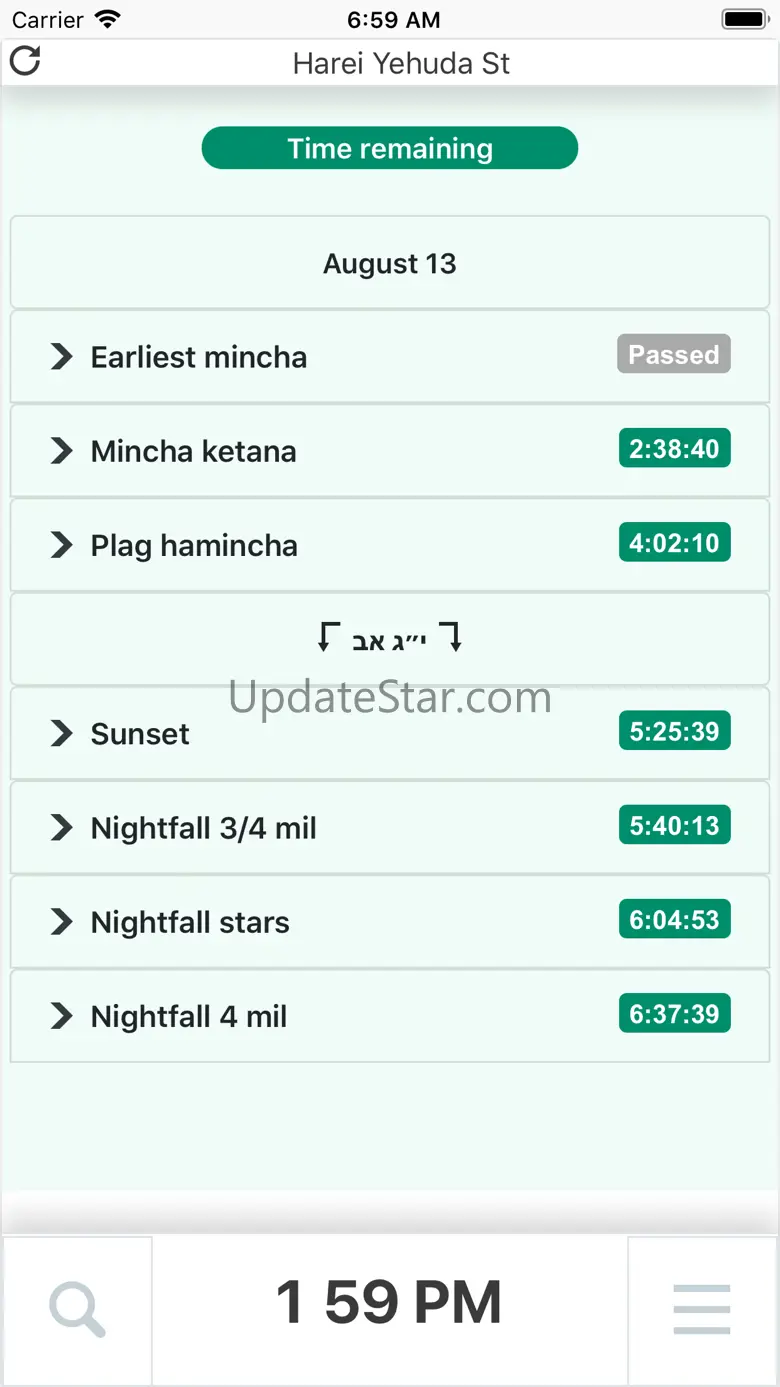Tap the Wi-Fi status icon

(107, 19)
